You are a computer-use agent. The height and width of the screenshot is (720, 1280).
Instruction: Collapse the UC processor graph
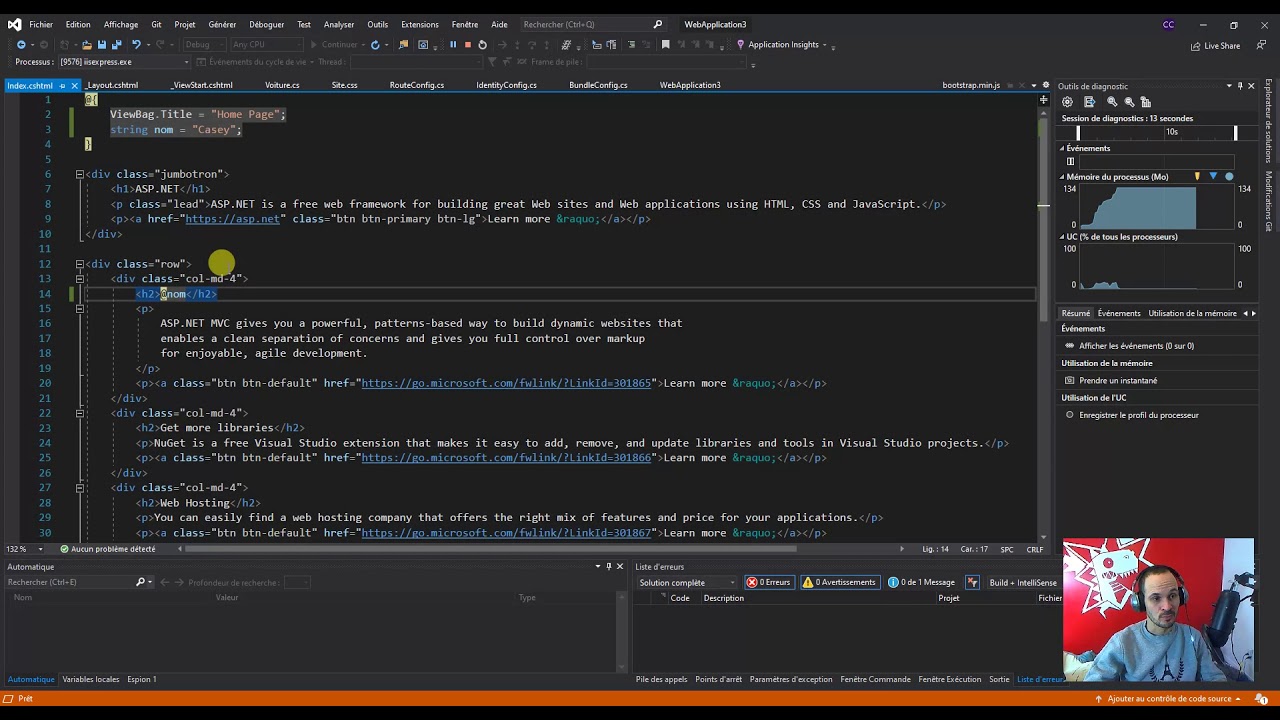1063,237
